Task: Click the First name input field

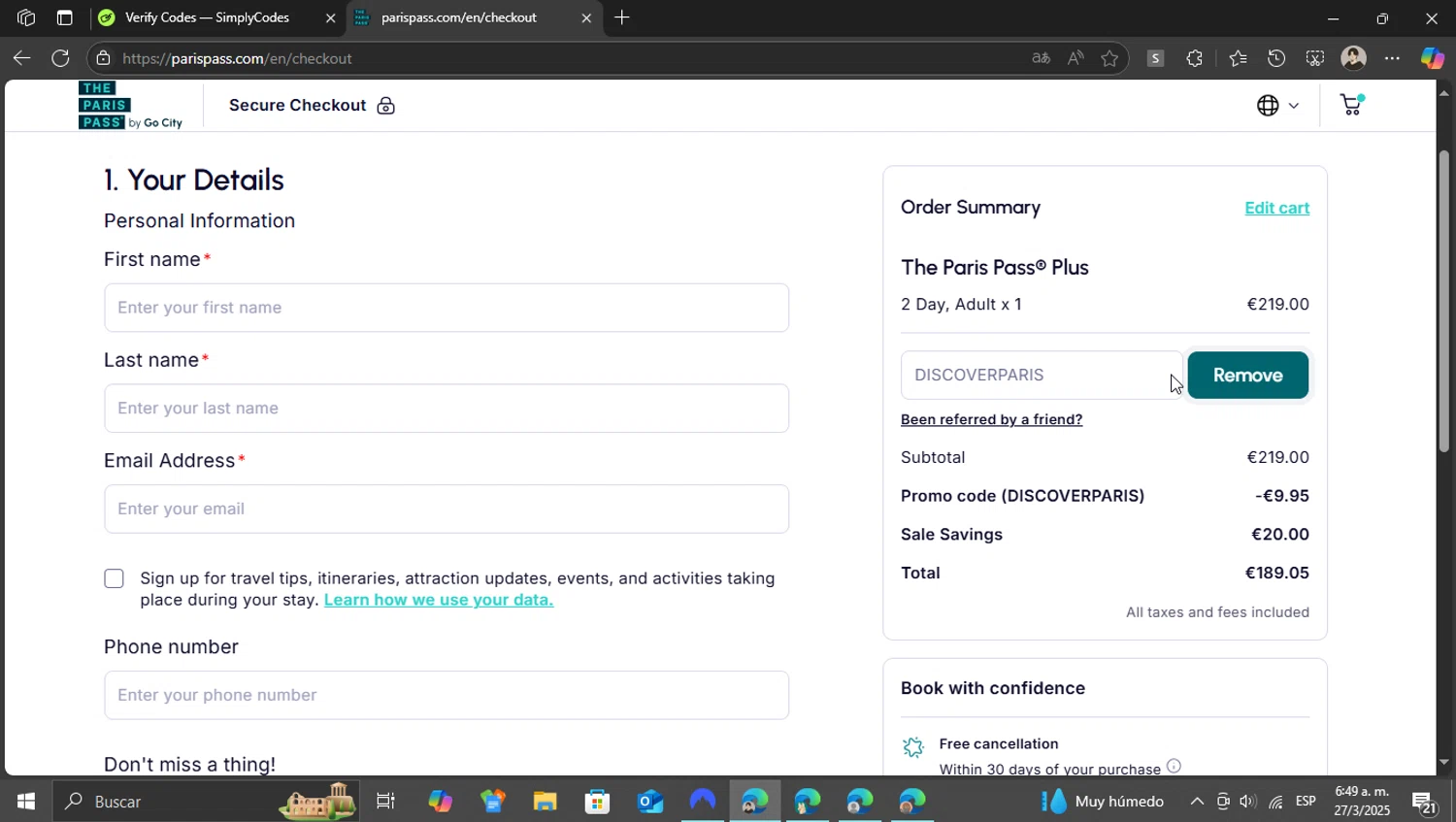Action: point(447,308)
